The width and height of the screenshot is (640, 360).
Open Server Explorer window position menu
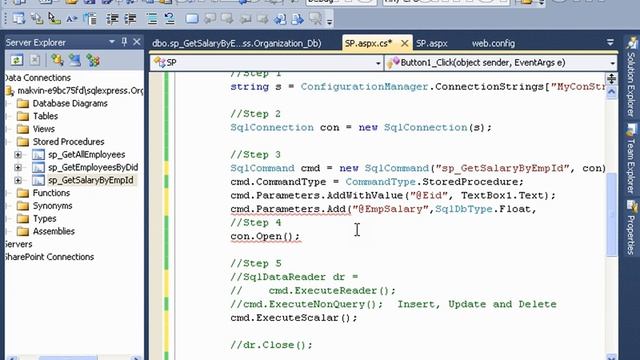pyautogui.click(x=111, y=42)
